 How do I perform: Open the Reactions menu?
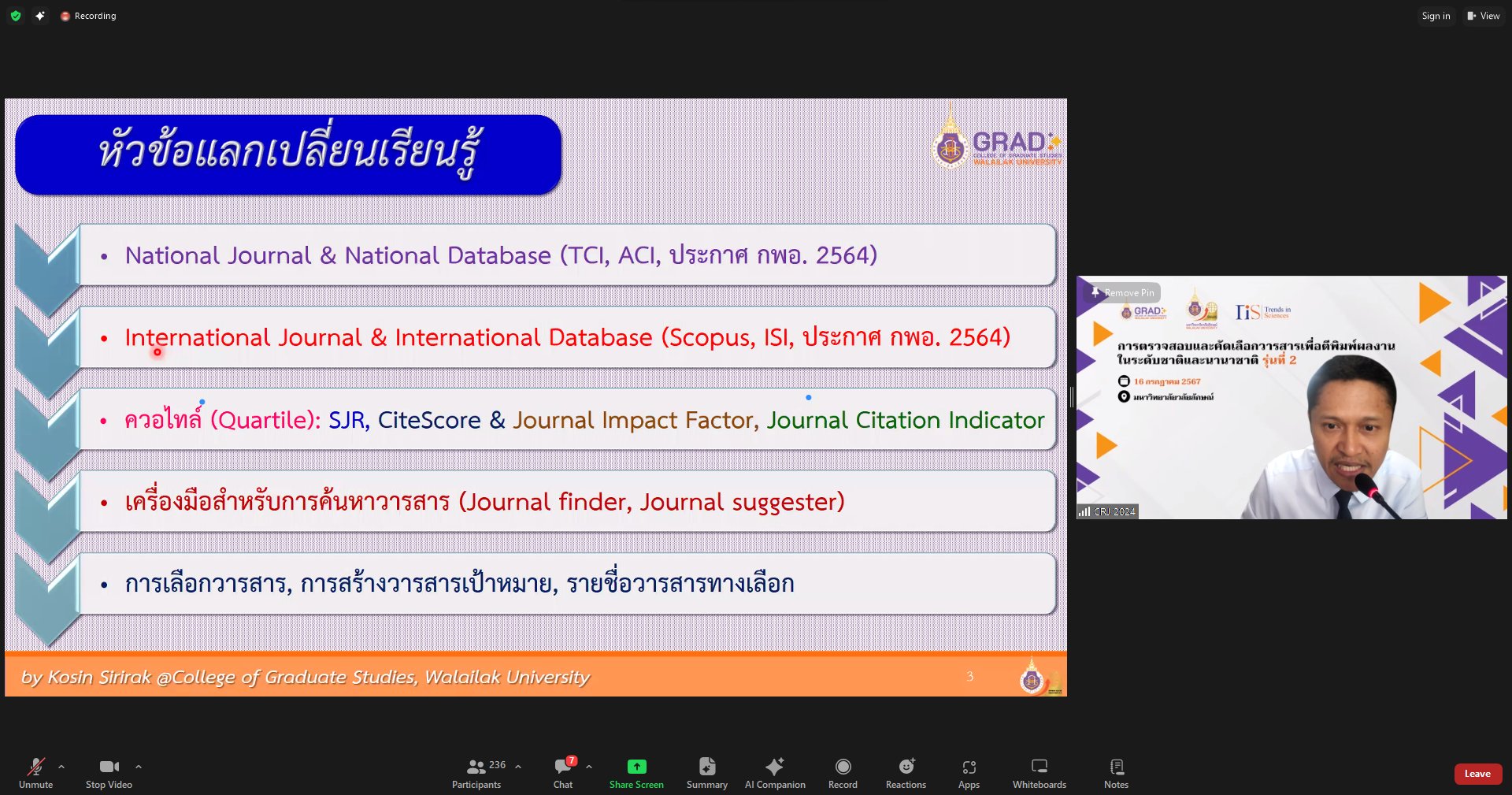(x=906, y=773)
